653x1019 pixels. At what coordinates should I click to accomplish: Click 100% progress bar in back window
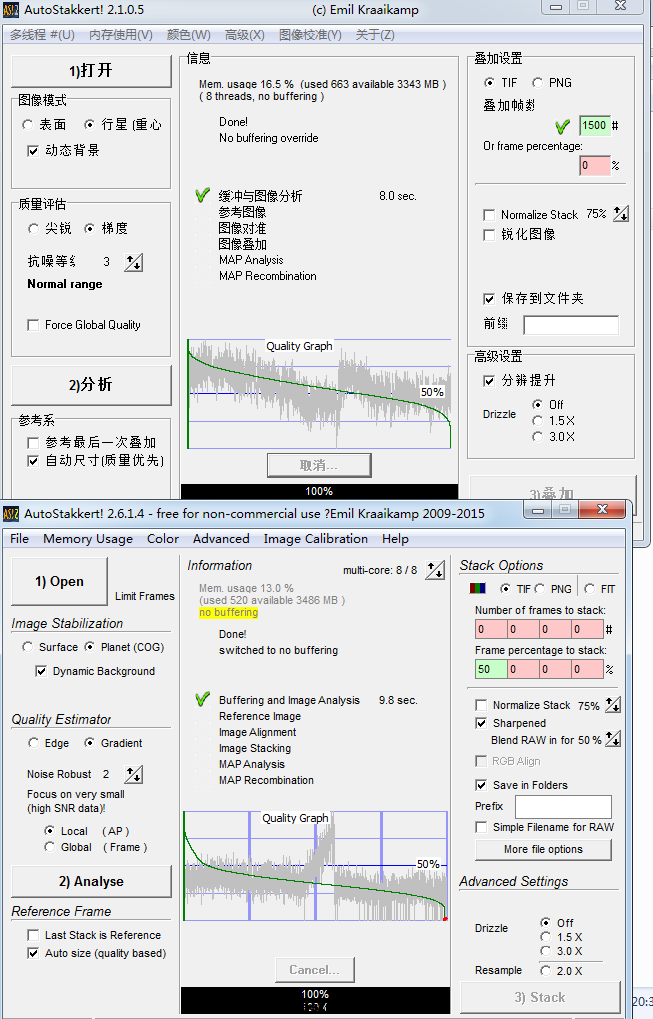pyautogui.click(x=319, y=491)
